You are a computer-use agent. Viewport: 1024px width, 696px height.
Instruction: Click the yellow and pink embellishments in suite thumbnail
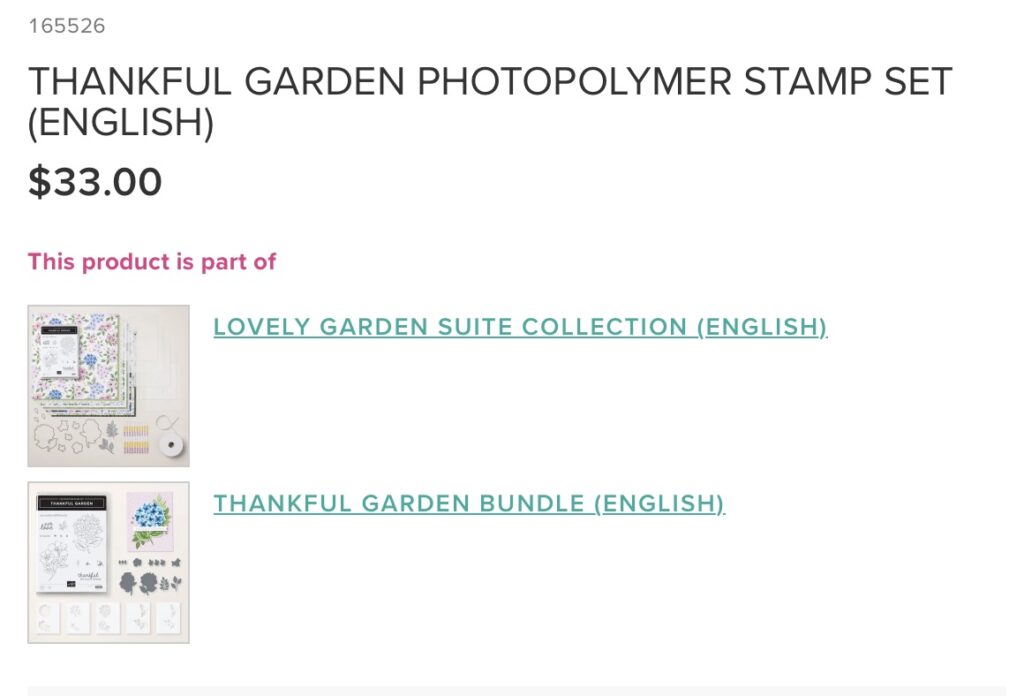136,439
